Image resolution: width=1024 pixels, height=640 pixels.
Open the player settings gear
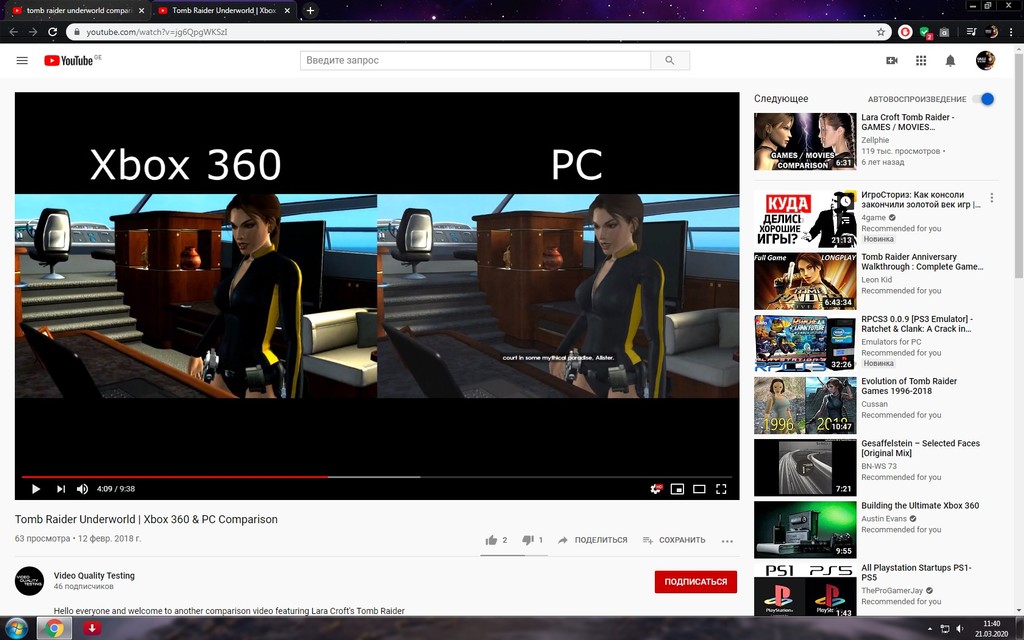(656, 488)
